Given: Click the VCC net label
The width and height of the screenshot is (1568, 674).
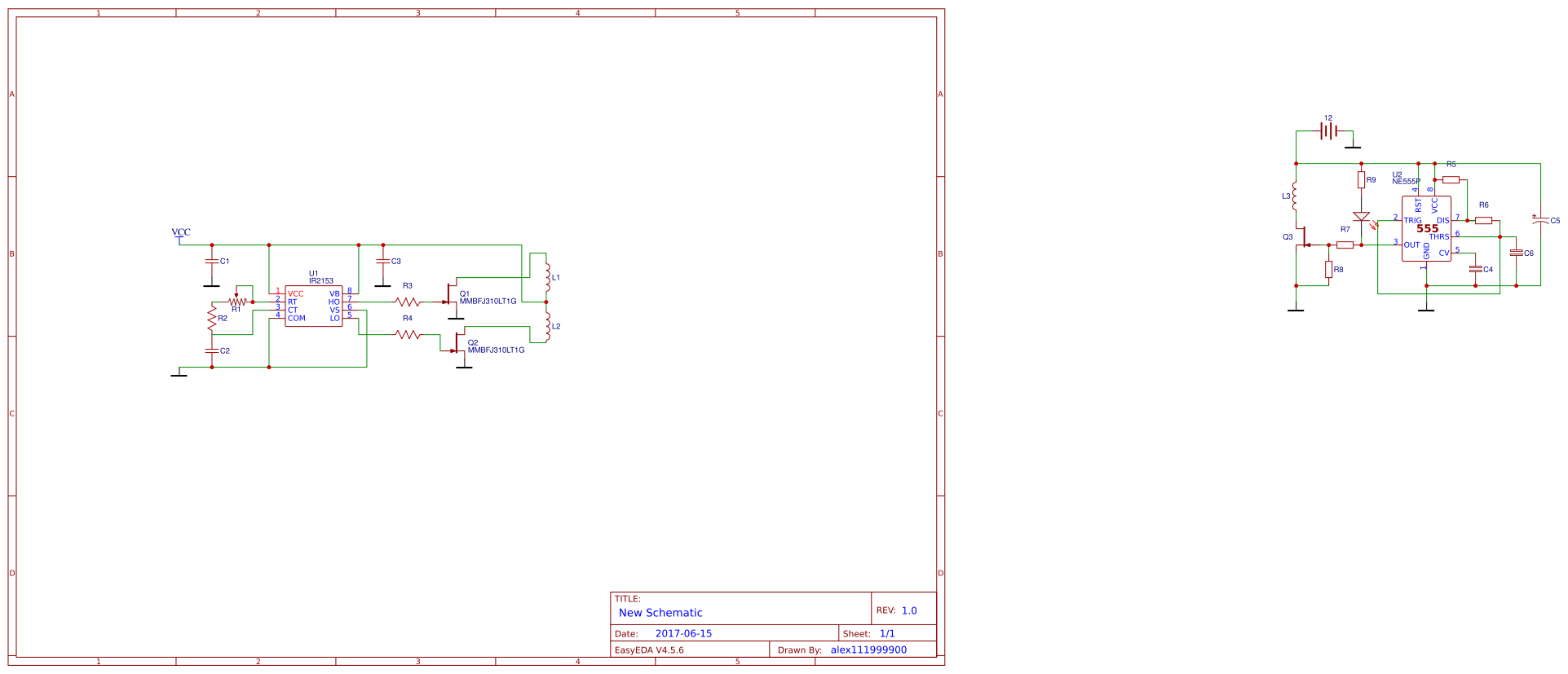Looking at the screenshot, I should coord(181,232).
